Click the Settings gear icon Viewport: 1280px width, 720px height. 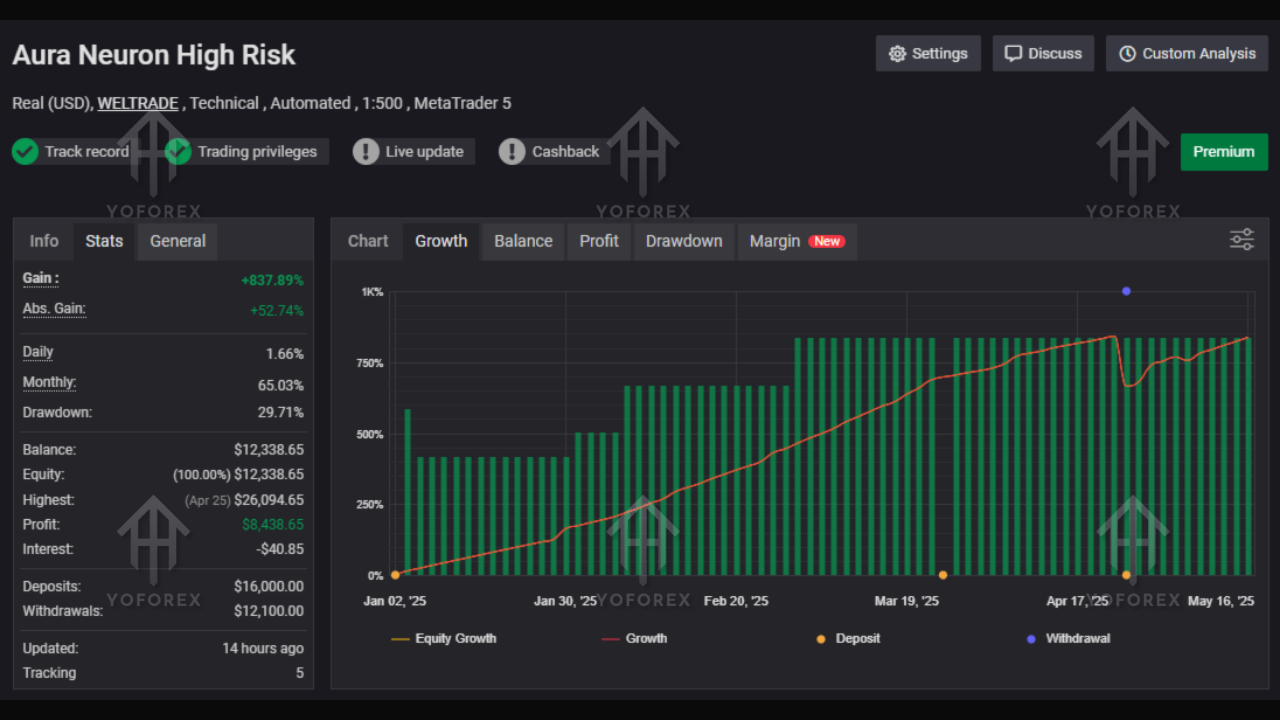click(x=898, y=53)
